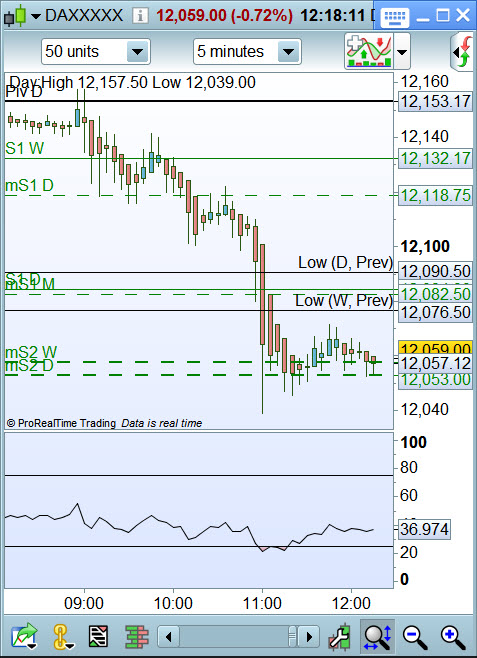477x658 pixels.
Task: Click the 12,057.12 price label
Action: 435,363
